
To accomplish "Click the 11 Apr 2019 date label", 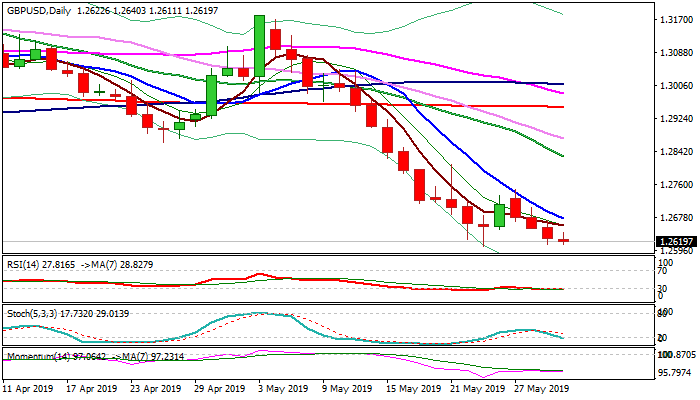I will tap(29, 388).
